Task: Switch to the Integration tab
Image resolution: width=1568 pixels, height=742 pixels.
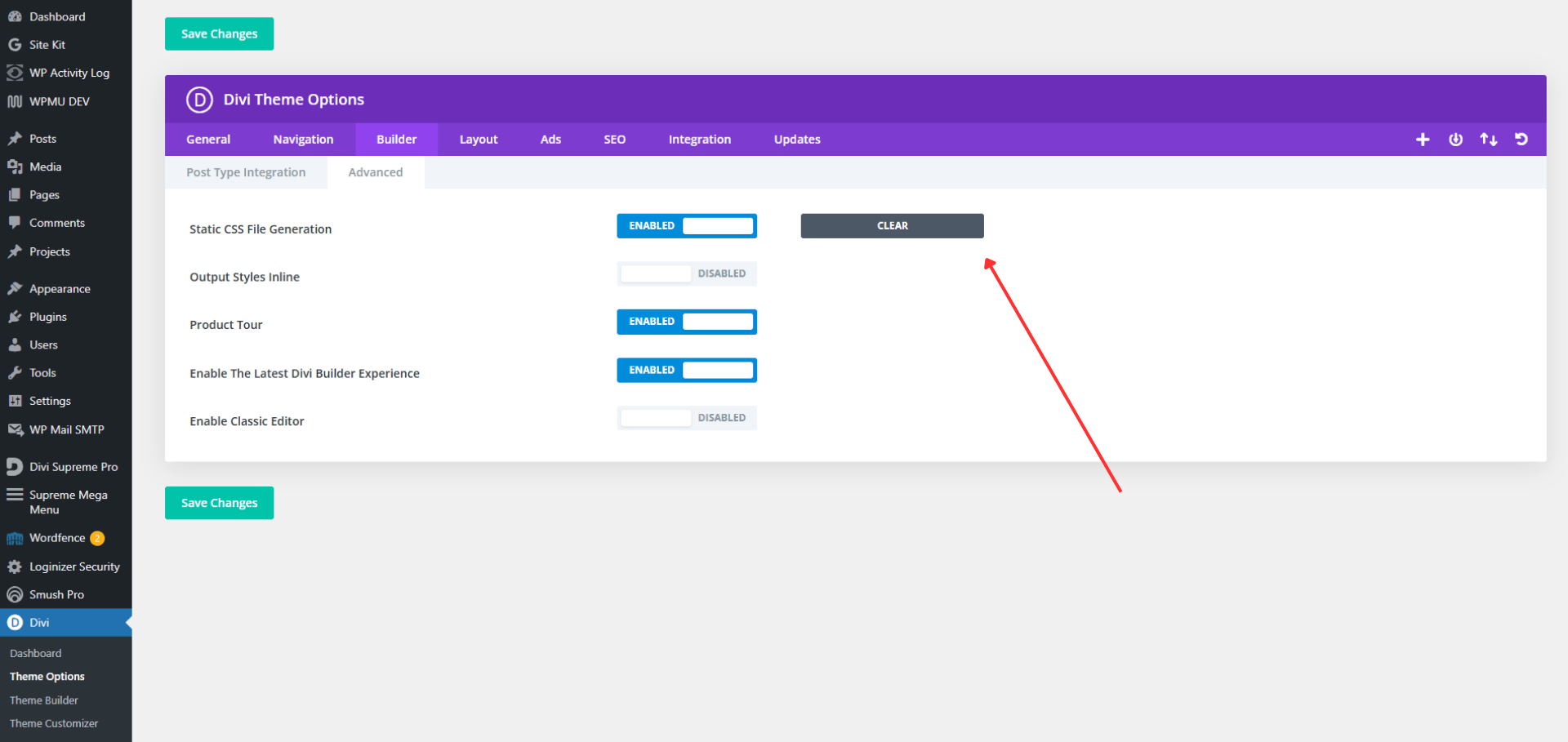Action: coord(699,140)
